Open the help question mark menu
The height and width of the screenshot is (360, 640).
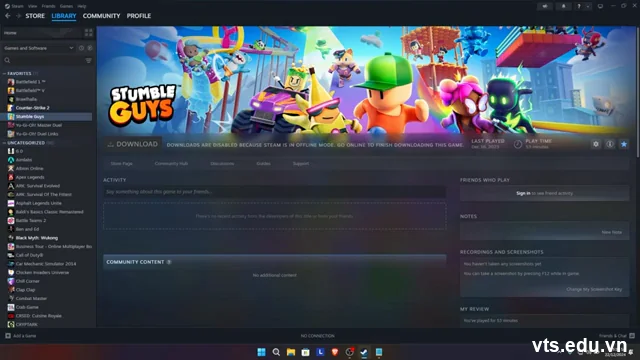pos(579,6)
